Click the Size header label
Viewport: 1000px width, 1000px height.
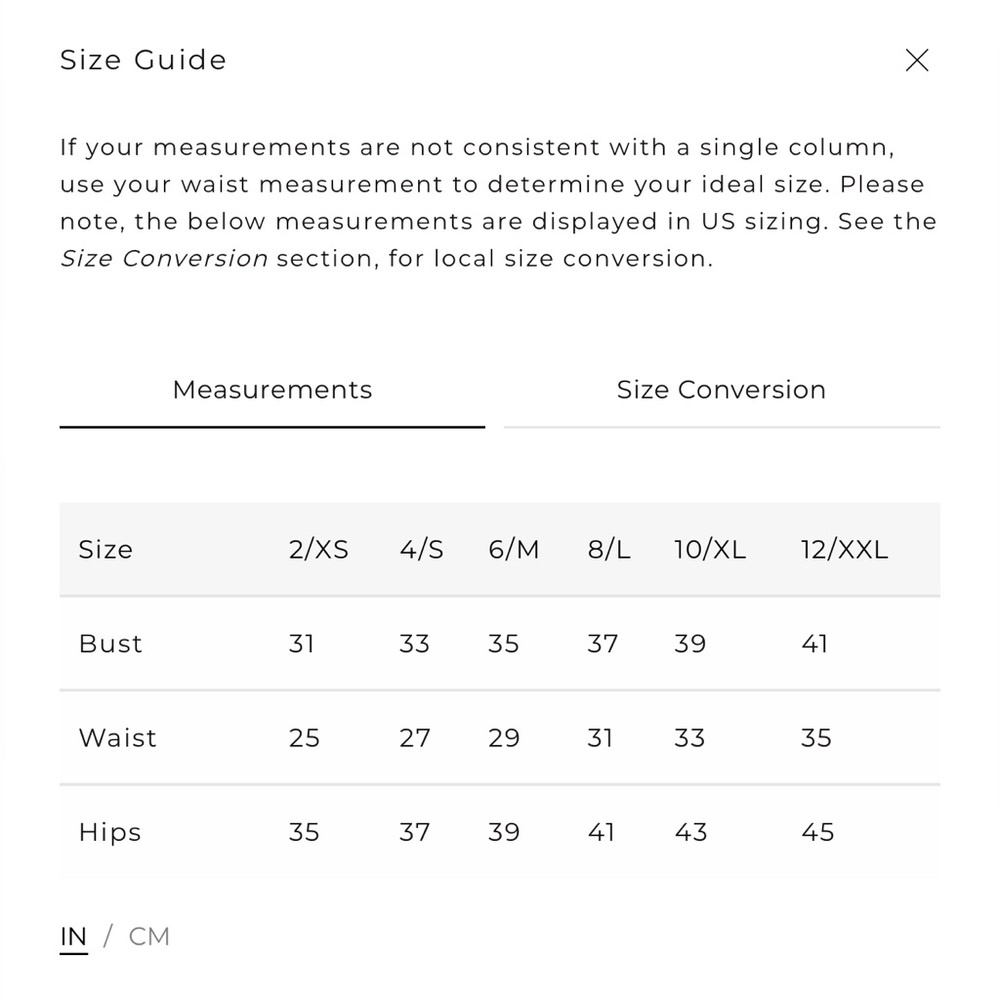[105, 549]
